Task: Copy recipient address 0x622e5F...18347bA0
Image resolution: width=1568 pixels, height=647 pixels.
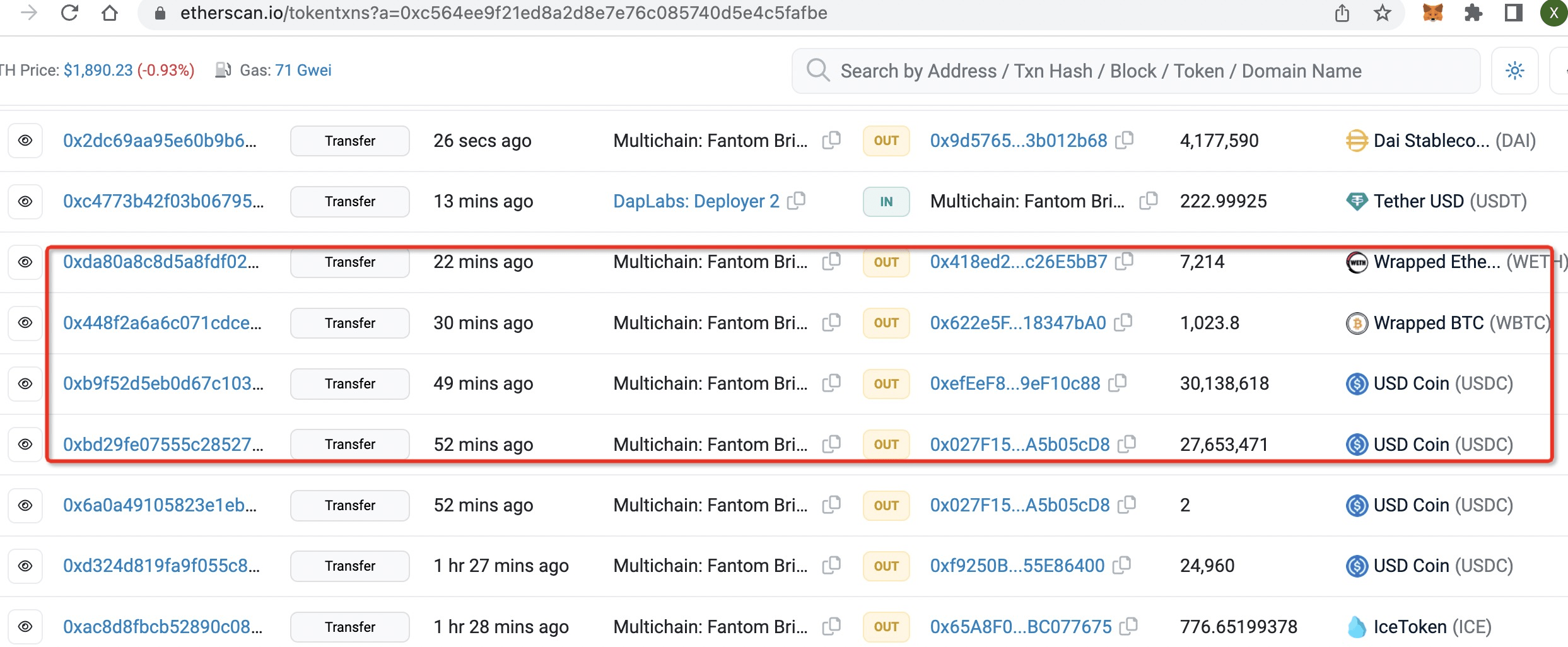Action: 1123,322
